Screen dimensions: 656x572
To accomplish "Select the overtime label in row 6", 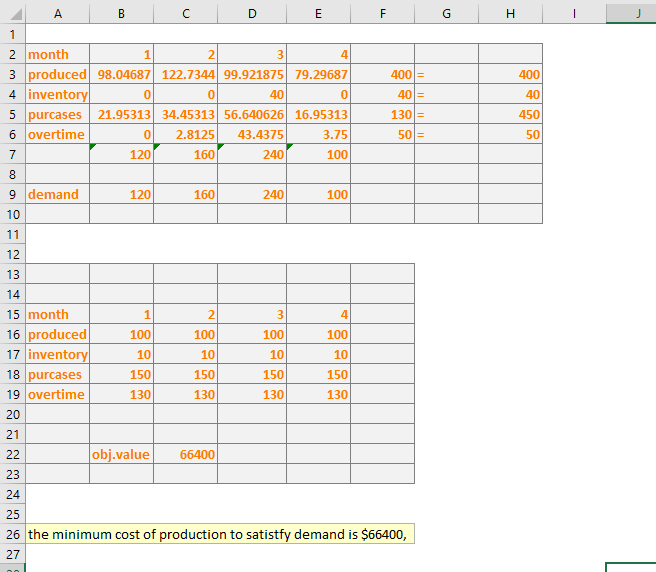I will [x=57, y=134].
